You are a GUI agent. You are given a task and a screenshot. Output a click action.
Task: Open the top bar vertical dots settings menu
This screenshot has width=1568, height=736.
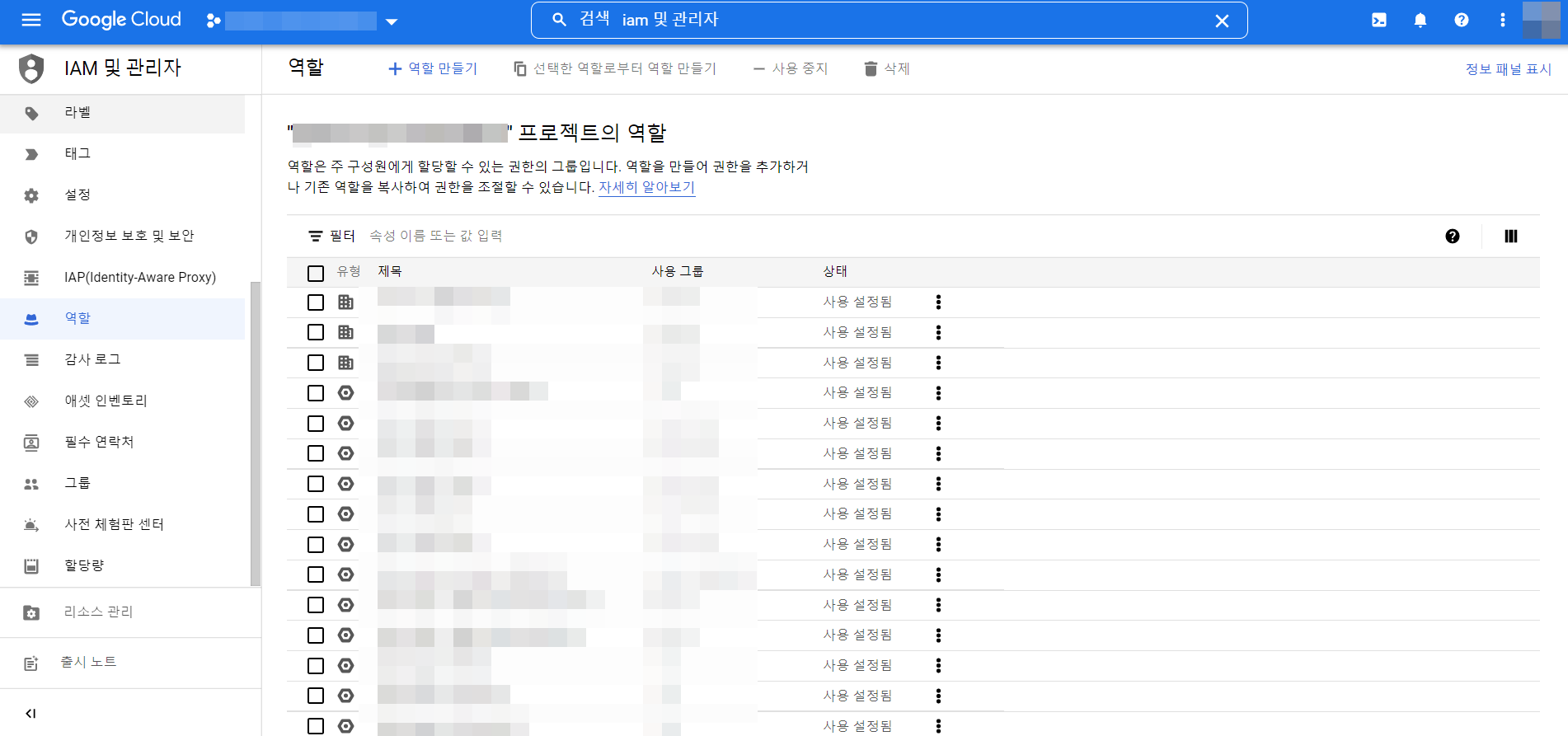(1502, 21)
